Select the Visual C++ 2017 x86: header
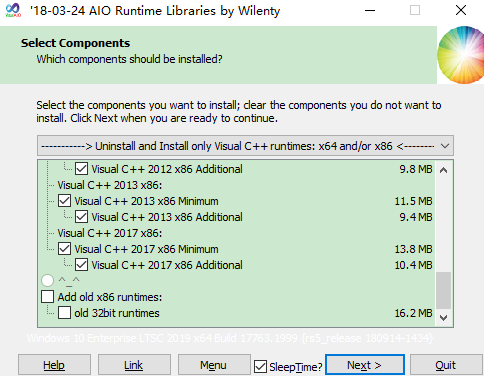The width and height of the screenshot is (484, 376). coord(110,233)
